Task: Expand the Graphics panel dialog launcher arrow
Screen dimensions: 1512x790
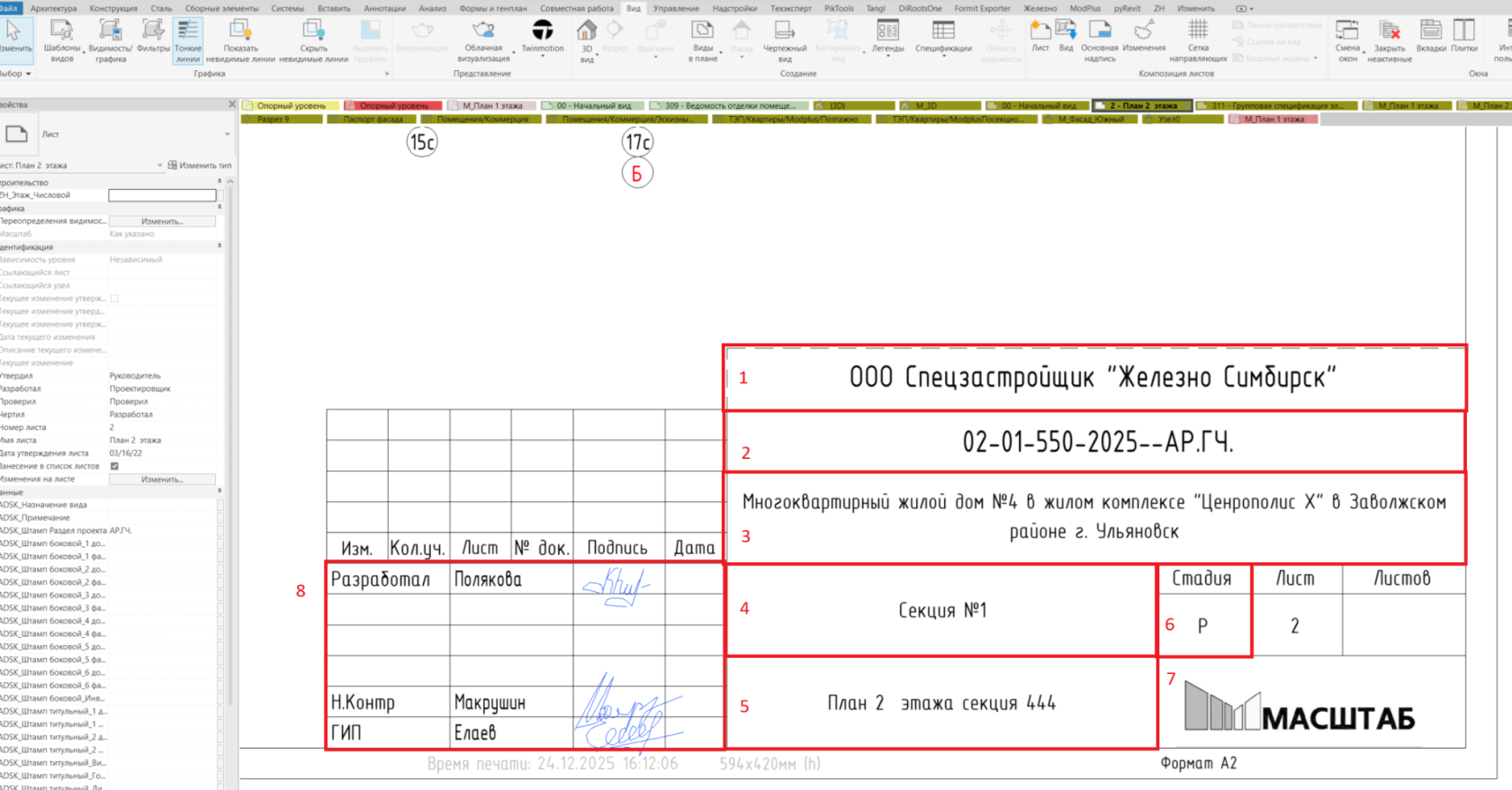Action: click(x=387, y=74)
